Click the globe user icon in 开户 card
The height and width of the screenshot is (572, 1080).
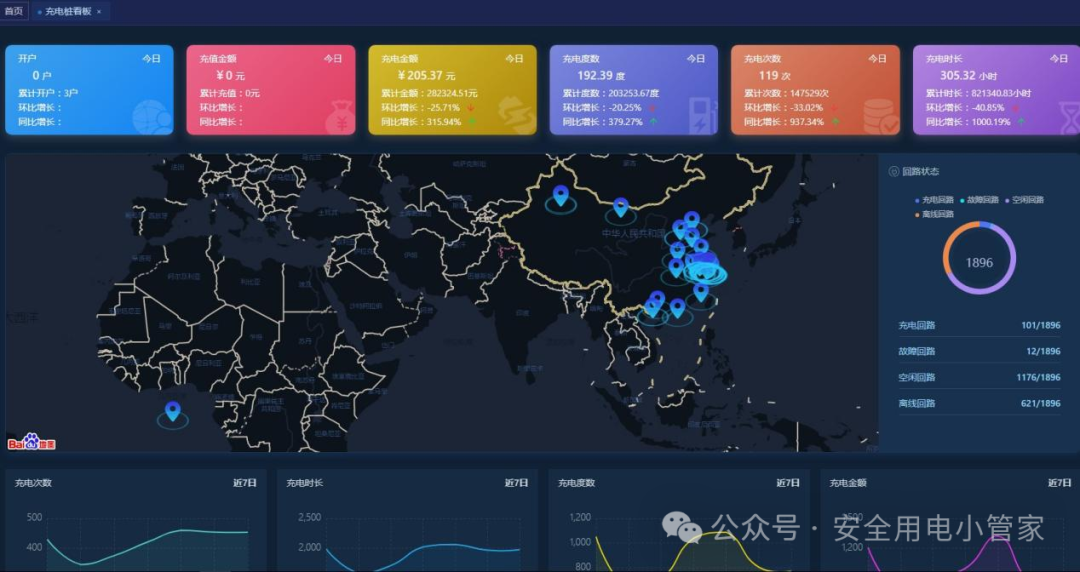pyautogui.click(x=152, y=116)
